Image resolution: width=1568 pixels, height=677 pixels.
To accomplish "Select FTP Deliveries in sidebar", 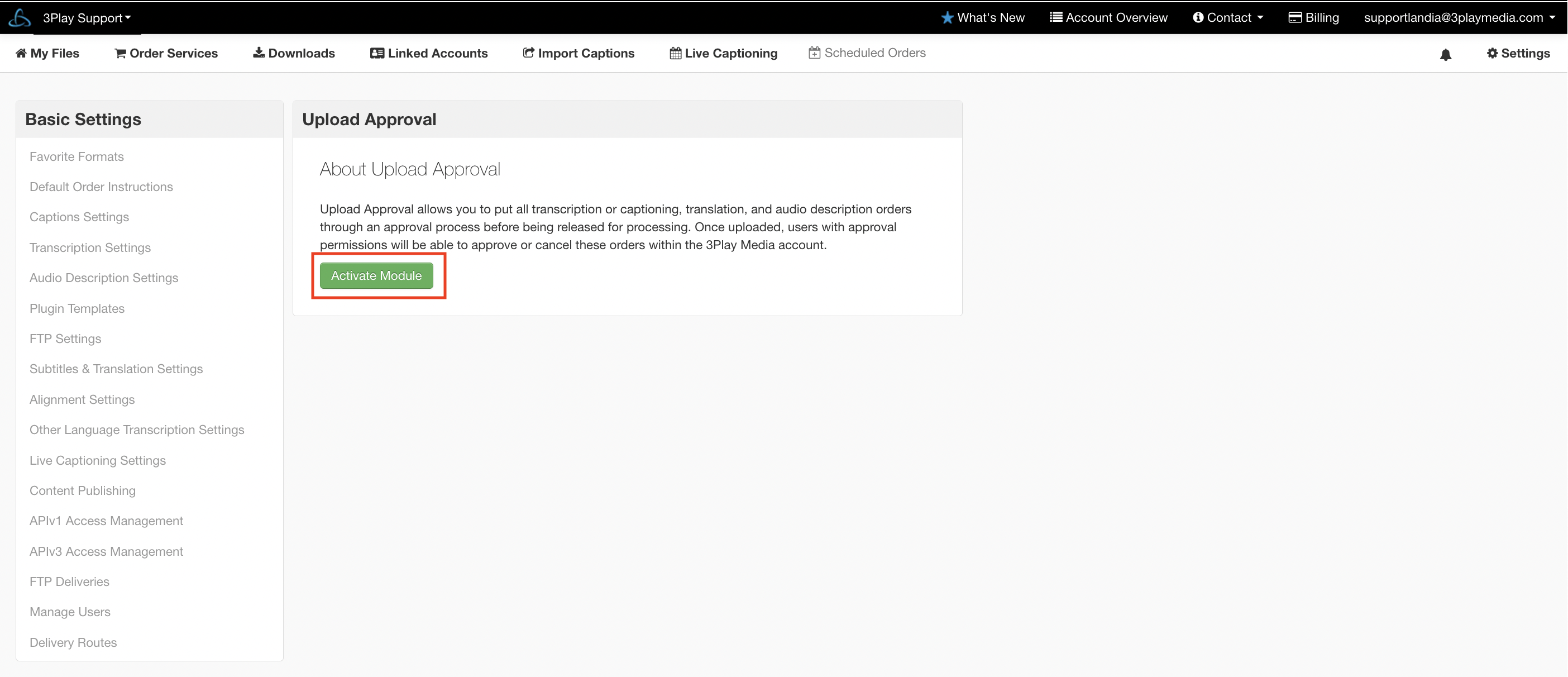I will tap(69, 581).
